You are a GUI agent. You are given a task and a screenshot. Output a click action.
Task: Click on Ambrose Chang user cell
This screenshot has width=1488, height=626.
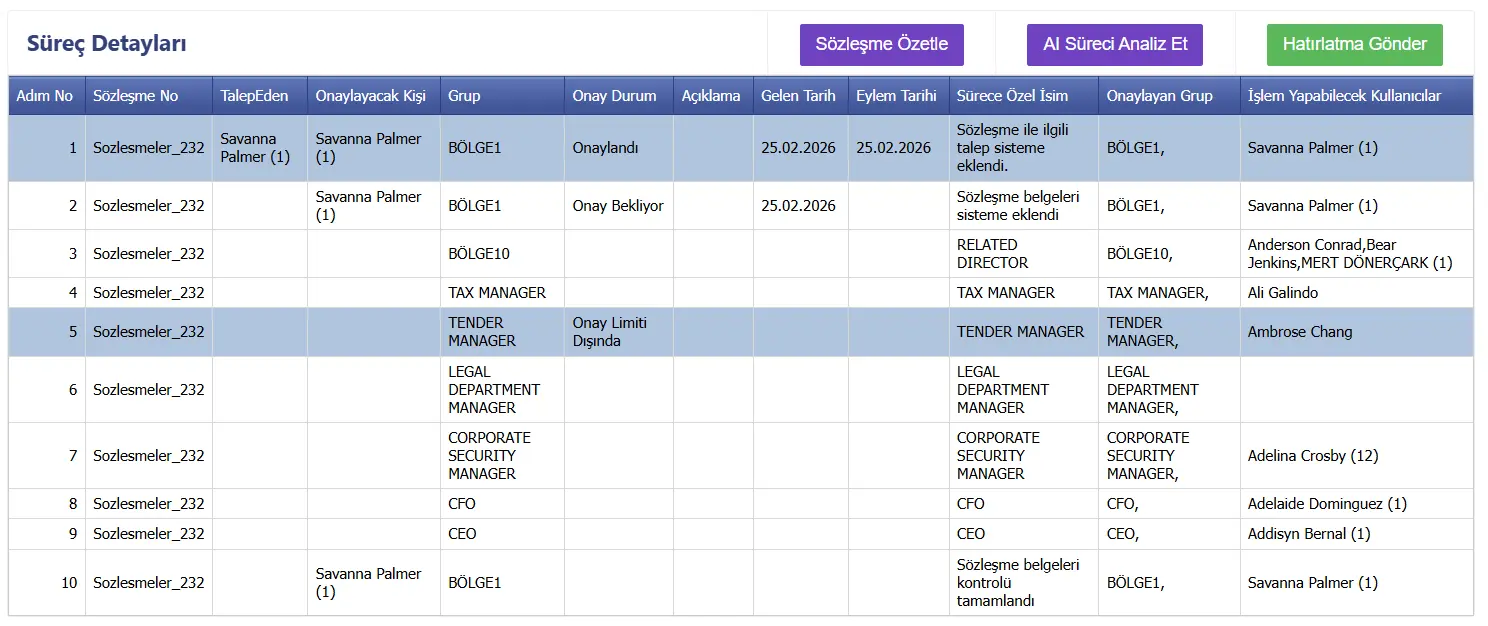click(1299, 332)
